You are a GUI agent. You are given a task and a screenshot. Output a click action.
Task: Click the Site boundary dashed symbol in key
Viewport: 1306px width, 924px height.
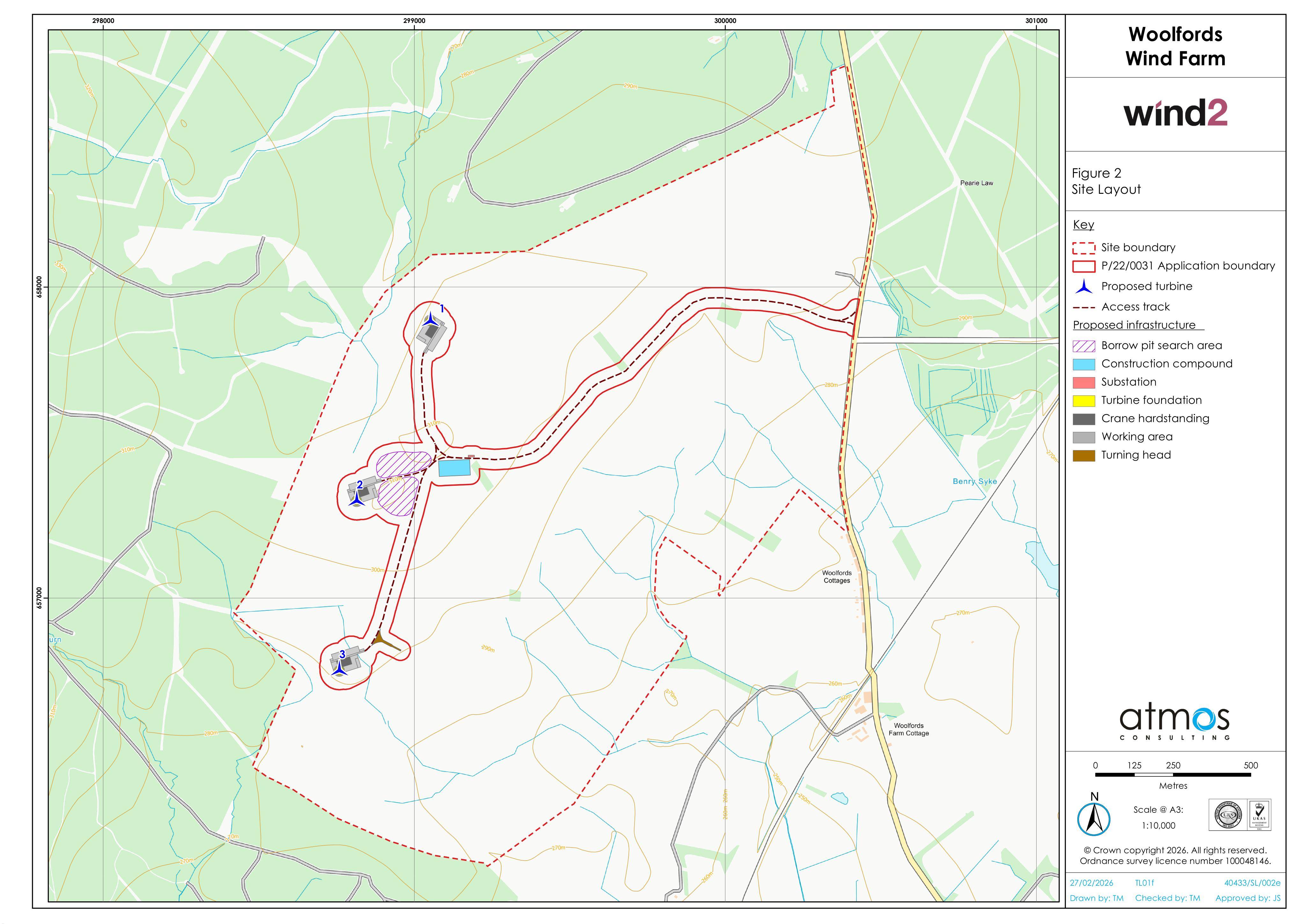pos(1084,248)
